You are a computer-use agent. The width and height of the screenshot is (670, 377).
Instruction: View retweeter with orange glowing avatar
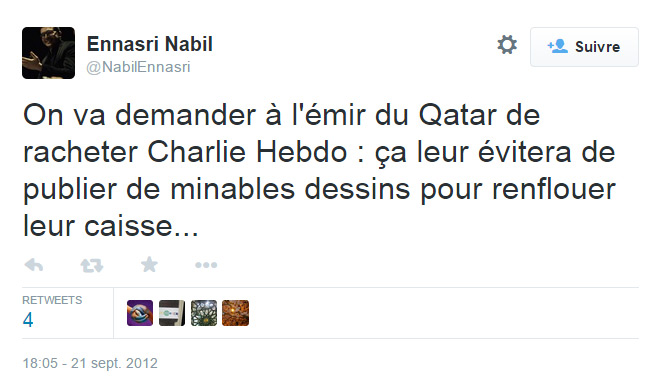(235, 313)
